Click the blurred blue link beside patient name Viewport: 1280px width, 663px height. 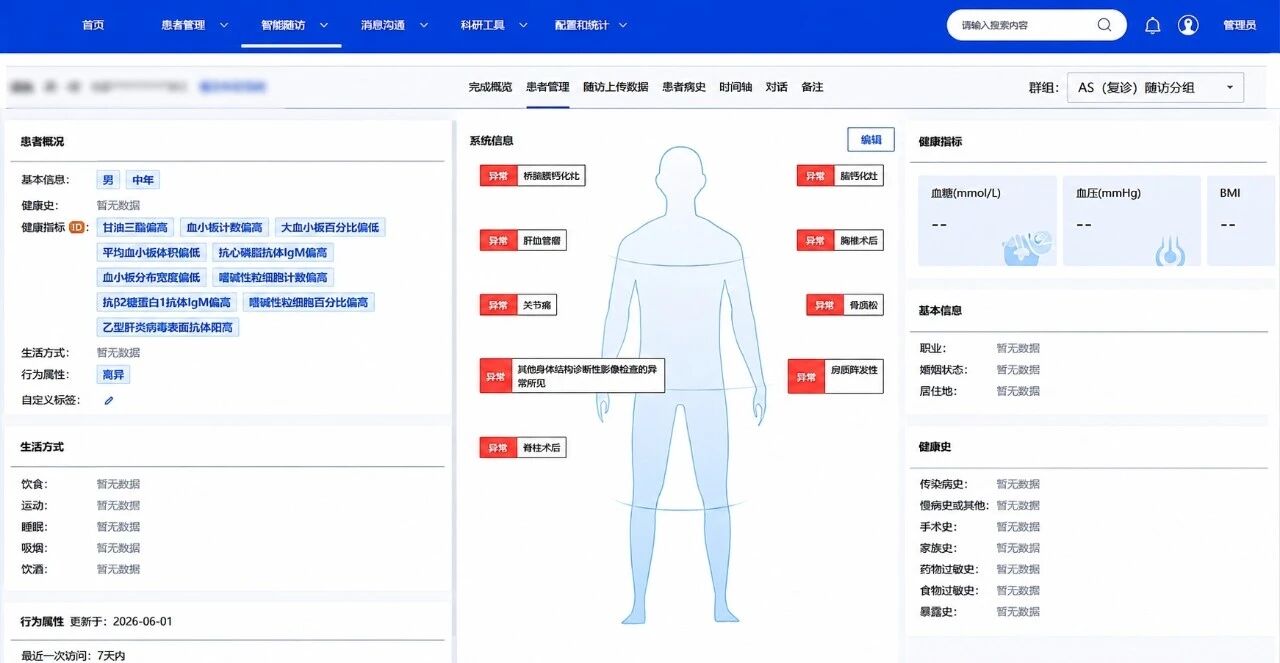pos(231,87)
